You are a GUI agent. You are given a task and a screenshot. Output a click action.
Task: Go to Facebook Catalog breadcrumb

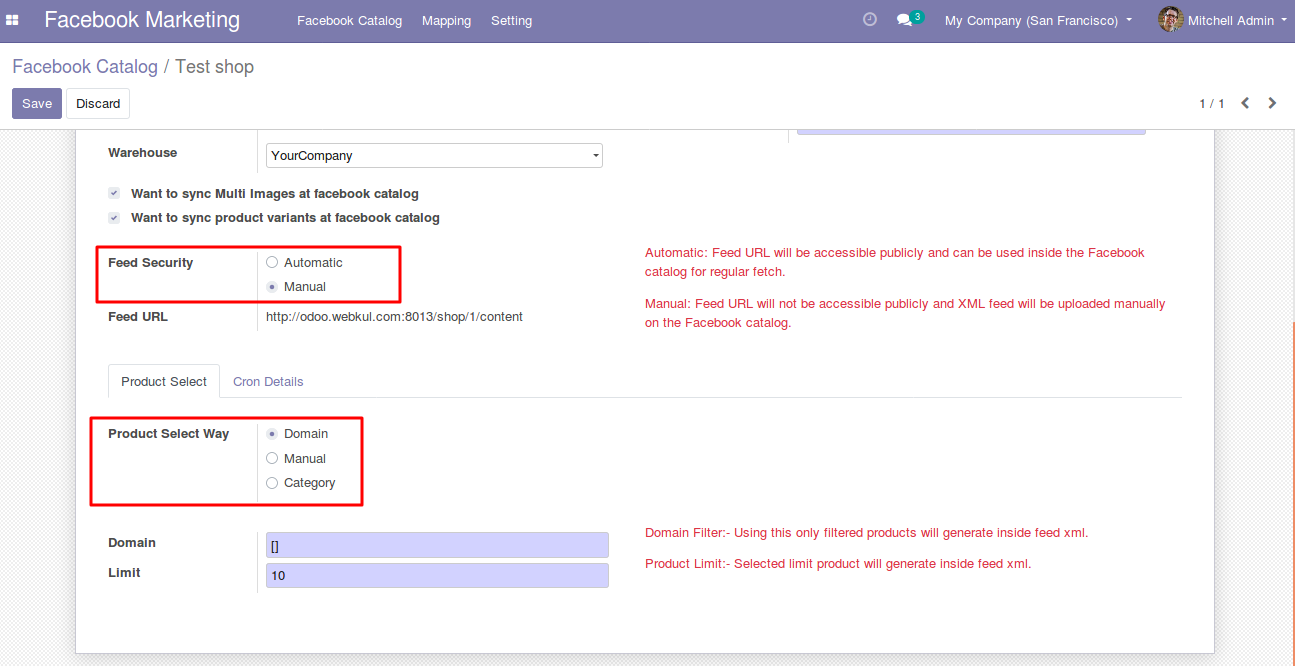(x=85, y=67)
